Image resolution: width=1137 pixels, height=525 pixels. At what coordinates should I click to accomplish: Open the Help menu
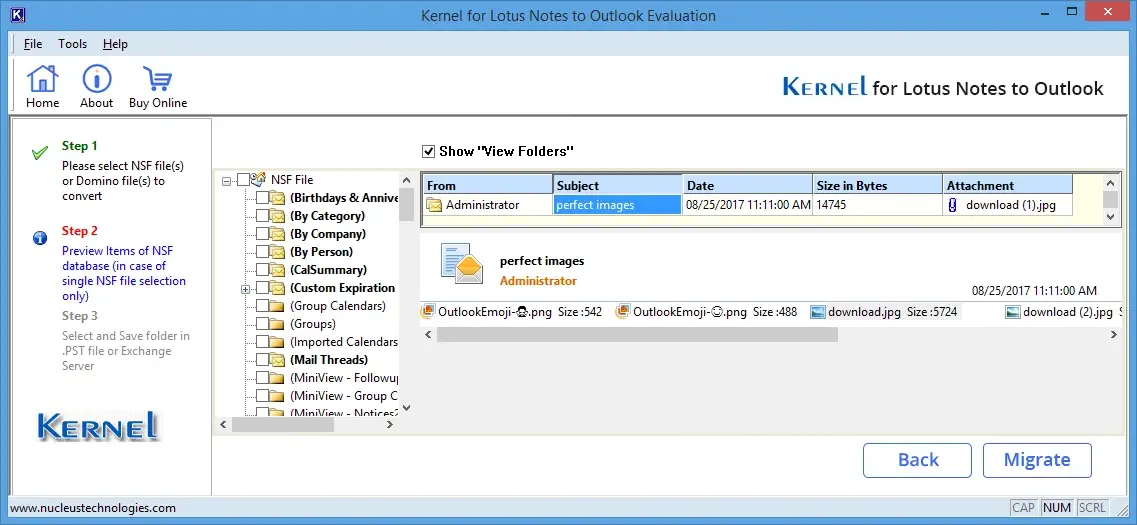point(115,44)
